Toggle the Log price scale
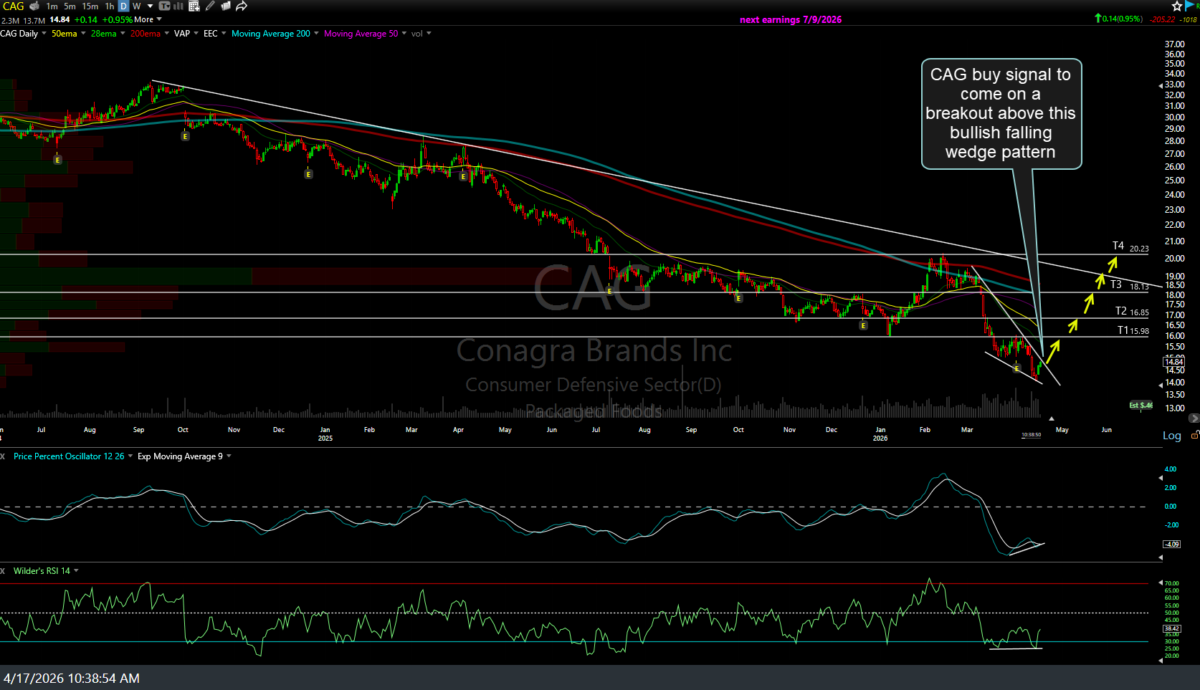This screenshot has width=1200, height=690. [x=1172, y=436]
